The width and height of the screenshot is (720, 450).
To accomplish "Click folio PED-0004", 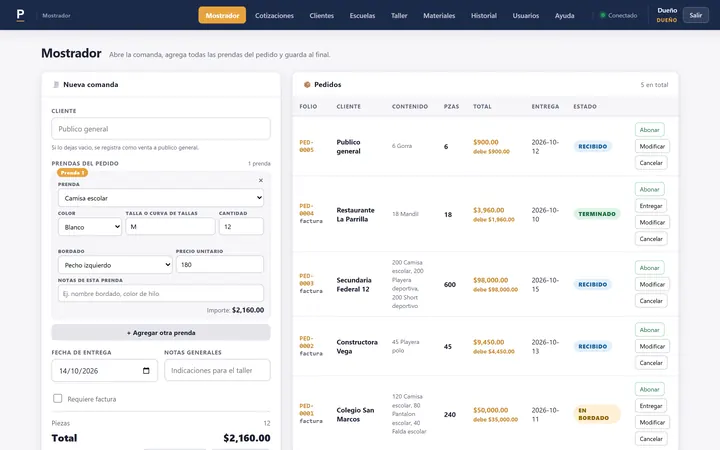I will point(306,210).
